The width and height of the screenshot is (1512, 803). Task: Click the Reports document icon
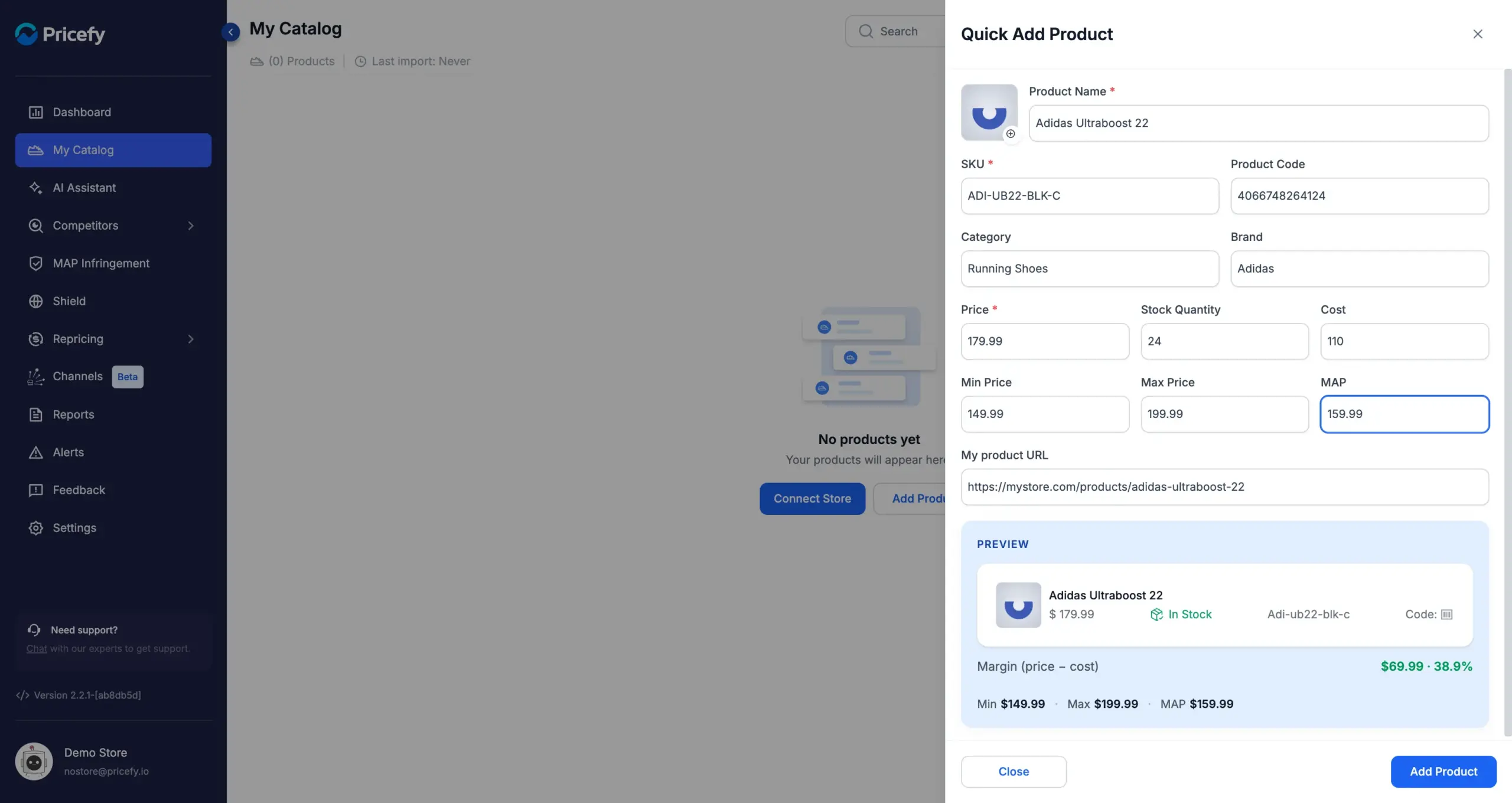pyautogui.click(x=35, y=414)
